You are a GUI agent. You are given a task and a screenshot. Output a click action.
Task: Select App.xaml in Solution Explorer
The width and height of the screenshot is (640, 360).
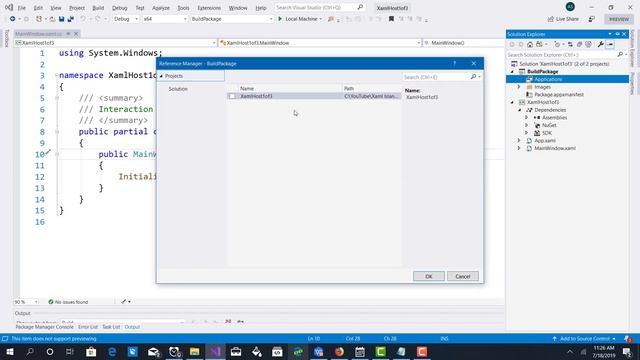click(x=545, y=140)
